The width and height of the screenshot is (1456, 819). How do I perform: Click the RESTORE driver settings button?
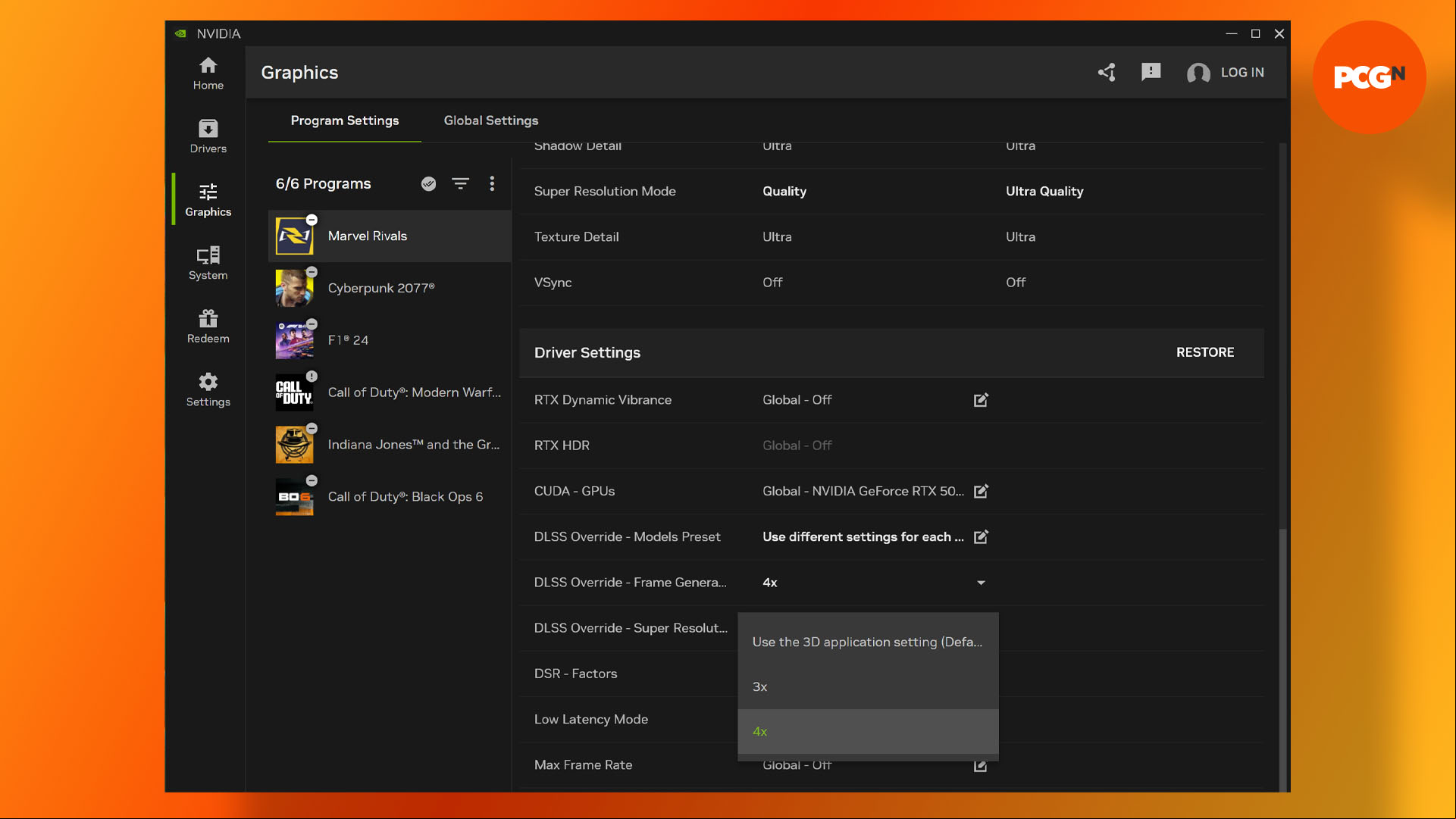coord(1205,352)
